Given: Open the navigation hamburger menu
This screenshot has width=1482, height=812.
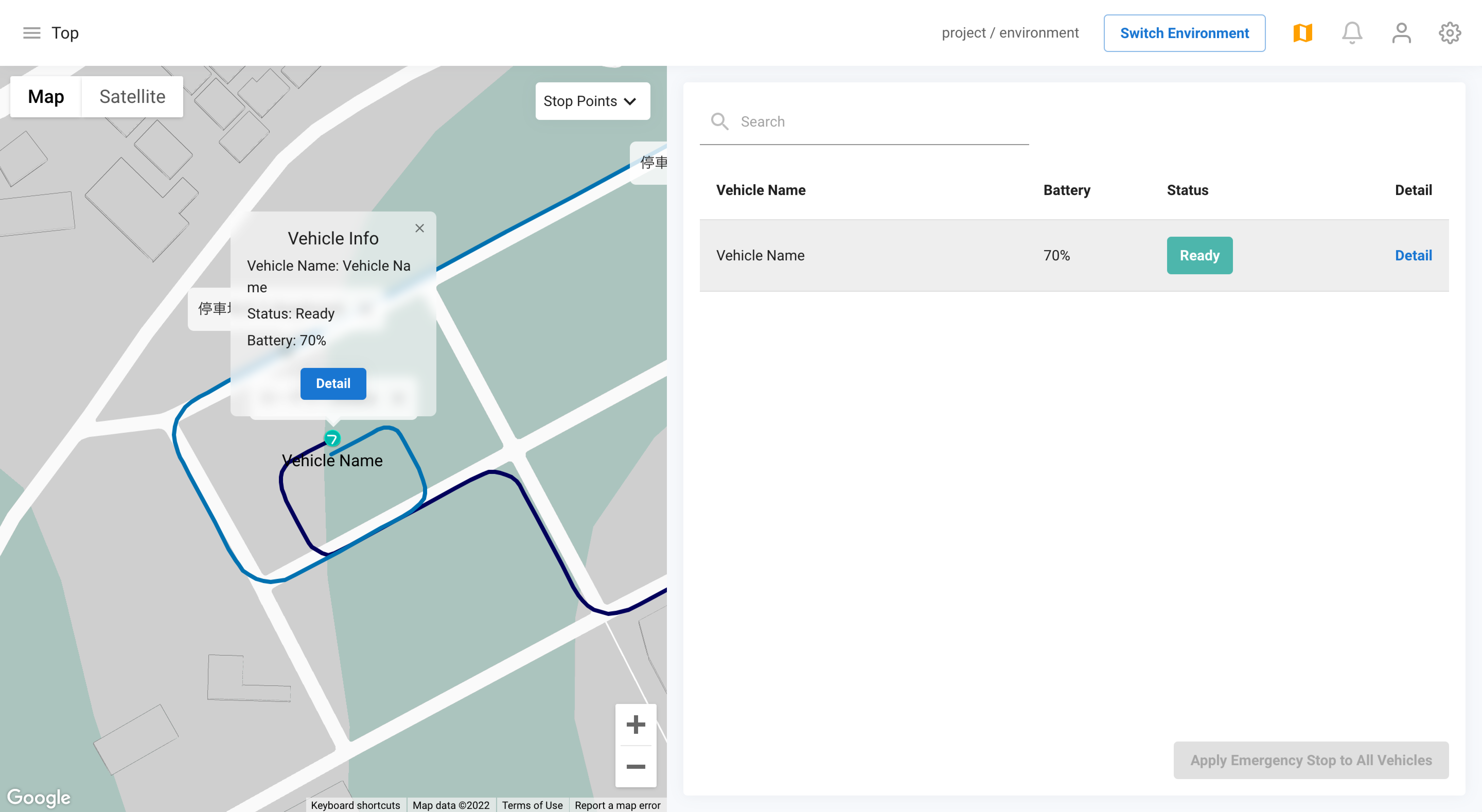Looking at the screenshot, I should (x=32, y=33).
